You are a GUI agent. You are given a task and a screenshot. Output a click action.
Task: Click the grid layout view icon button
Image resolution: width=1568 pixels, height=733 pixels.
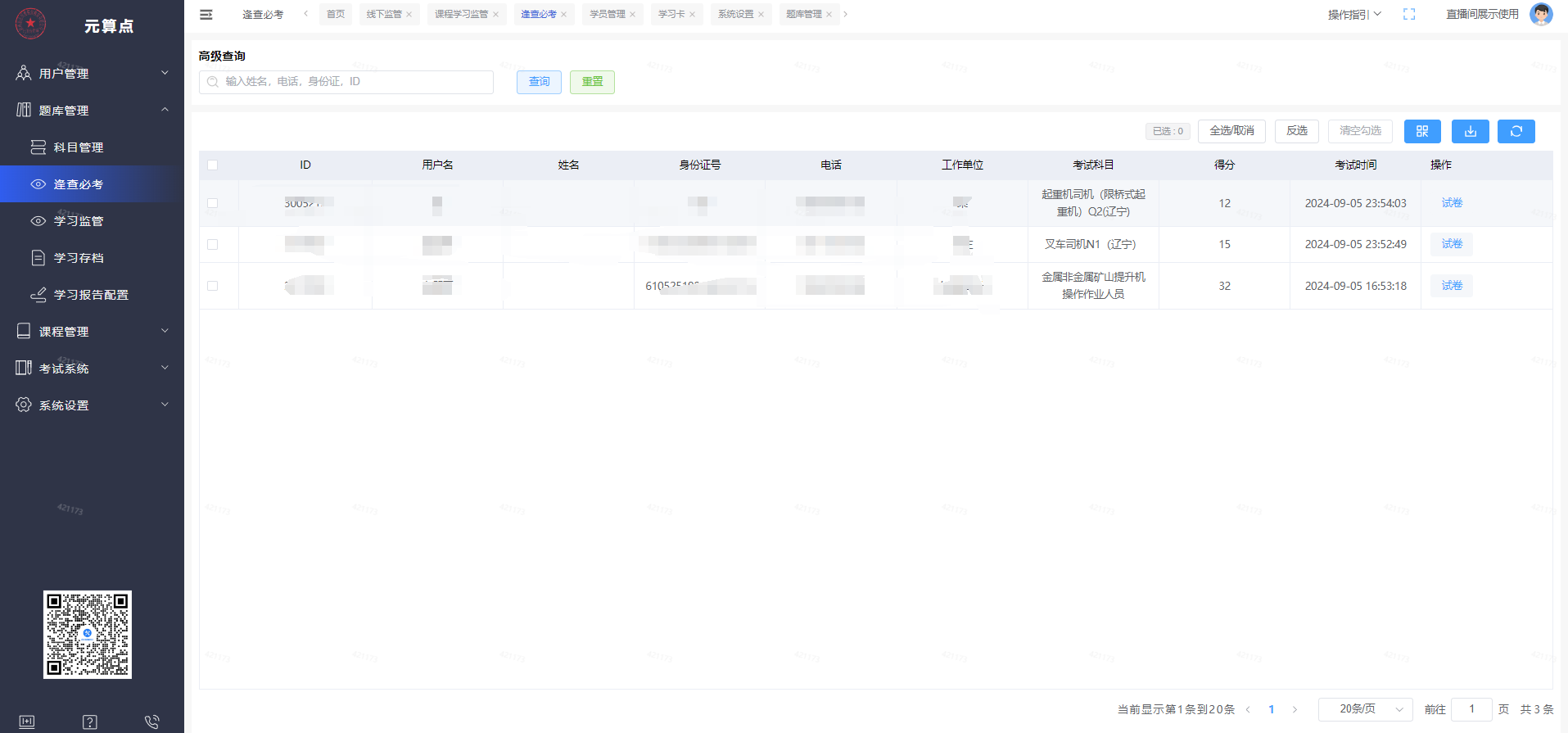click(1422, 131)
